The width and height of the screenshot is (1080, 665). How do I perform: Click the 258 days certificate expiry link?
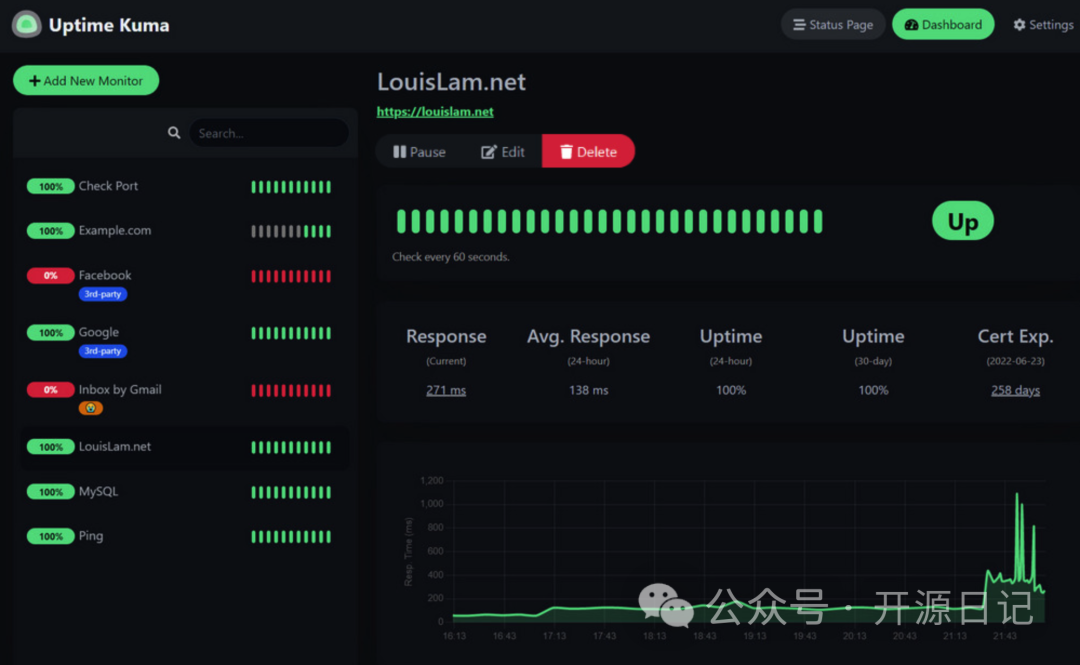(x=1015, y=390)
